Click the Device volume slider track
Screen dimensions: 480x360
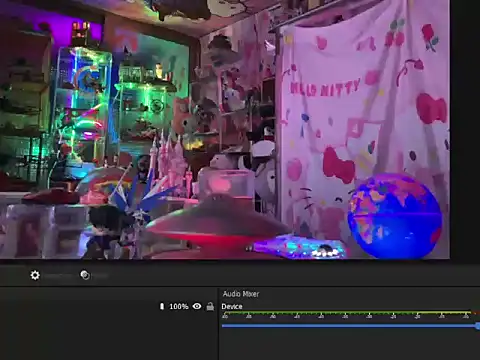coord(349,326)
